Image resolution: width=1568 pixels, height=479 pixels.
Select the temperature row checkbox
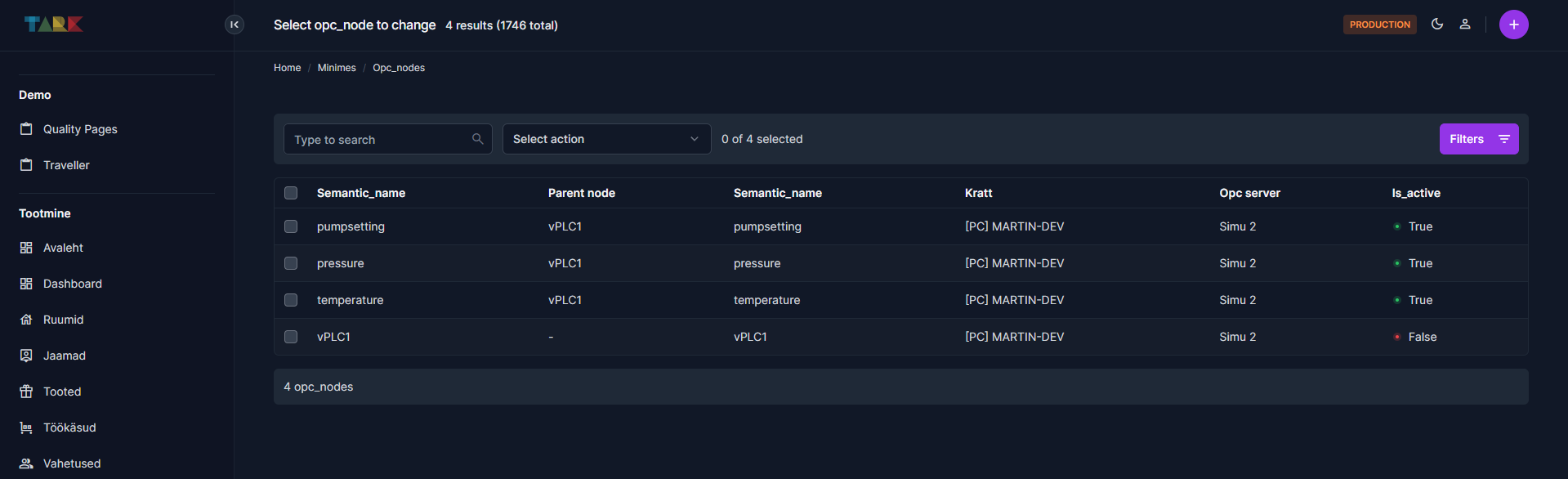click(x=291, y=300)
